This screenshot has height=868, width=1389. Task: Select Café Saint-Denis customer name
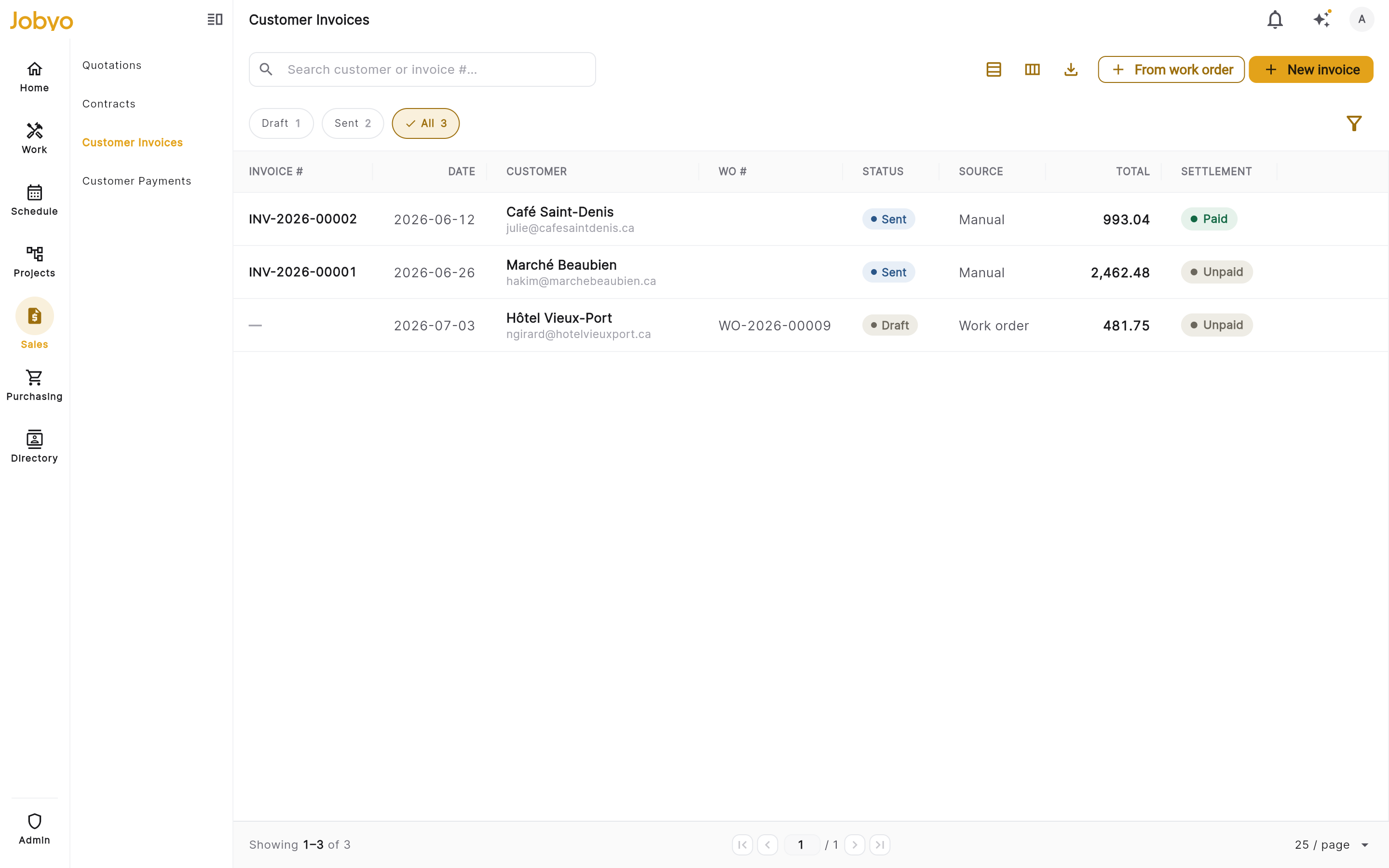(x=559, y=212)
